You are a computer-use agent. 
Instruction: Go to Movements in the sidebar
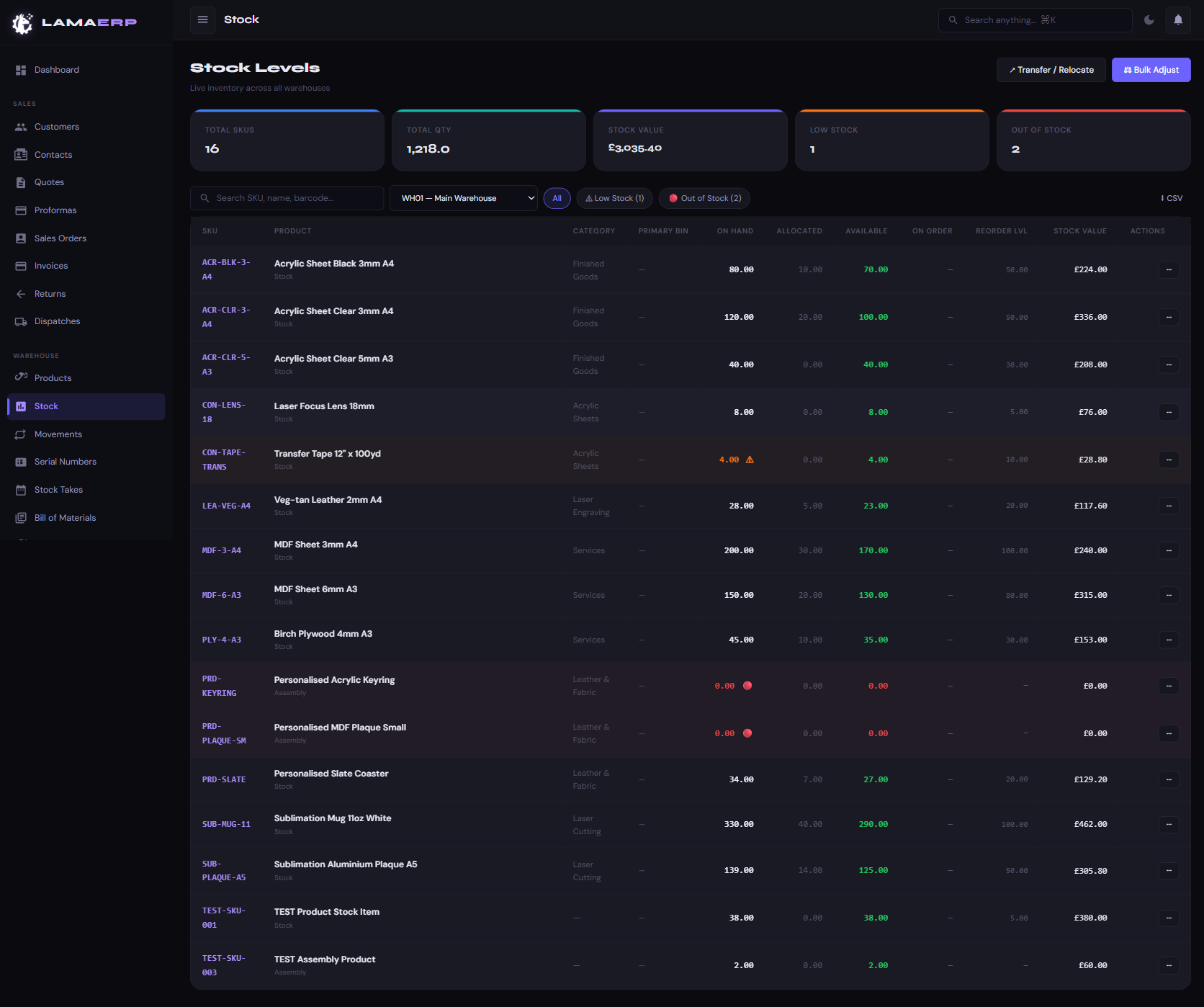pos(58,434)
